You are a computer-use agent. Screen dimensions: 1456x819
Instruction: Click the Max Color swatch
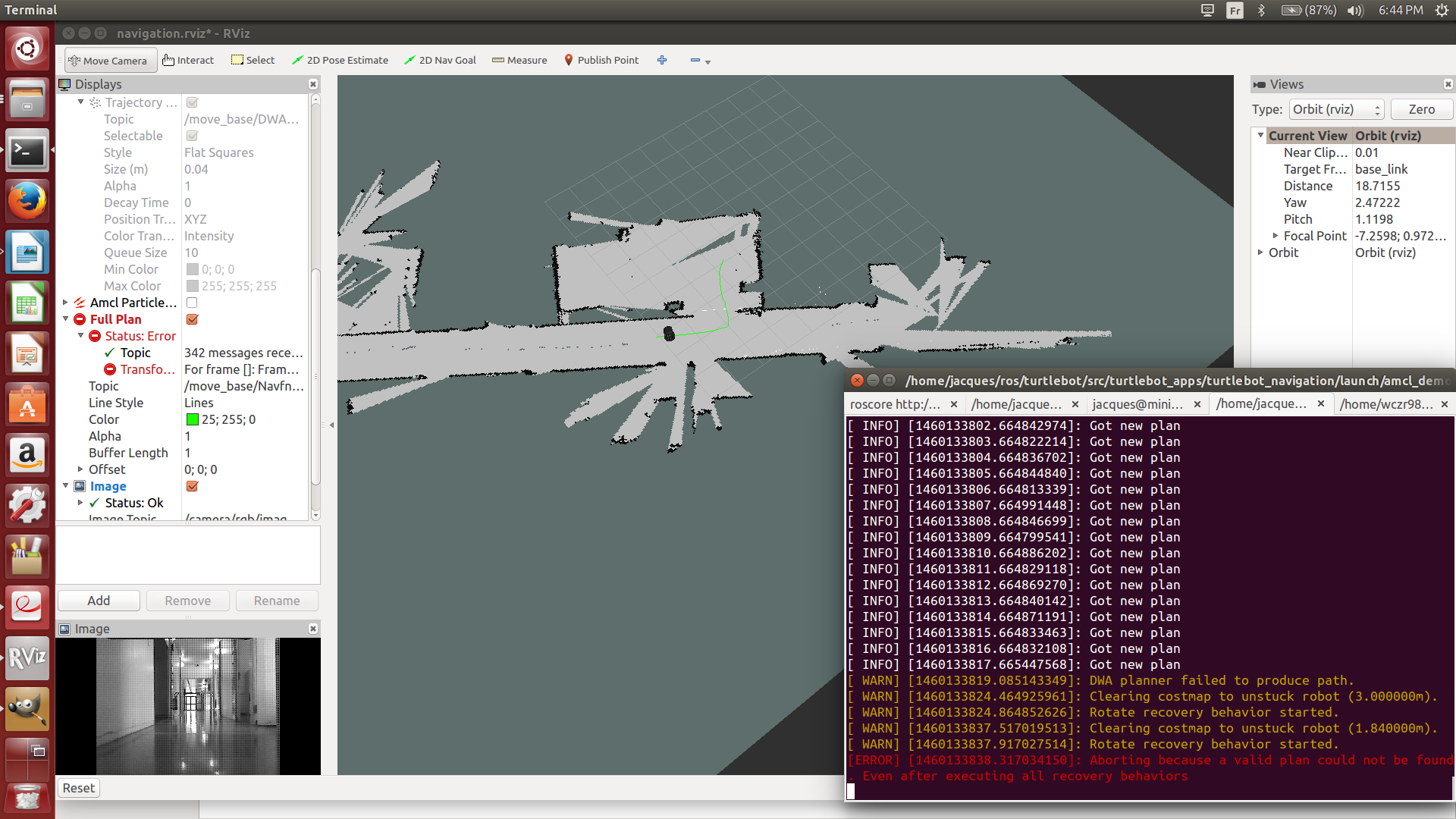point(192,286)
